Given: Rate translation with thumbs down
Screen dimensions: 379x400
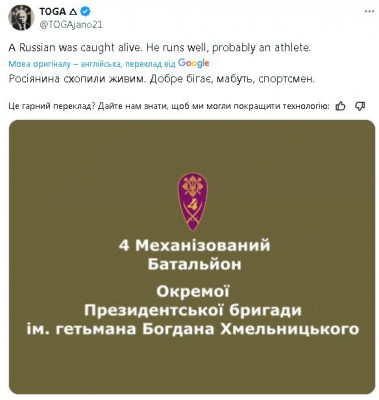Looking at the screenshot, I should tap(360, 106).
